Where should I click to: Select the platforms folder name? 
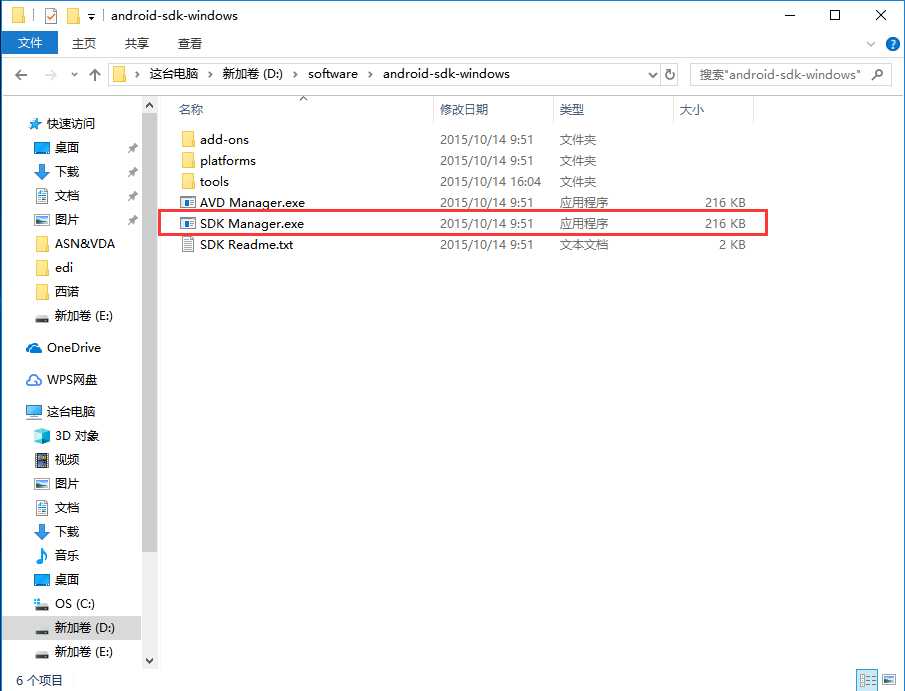(x=228, y=160)
